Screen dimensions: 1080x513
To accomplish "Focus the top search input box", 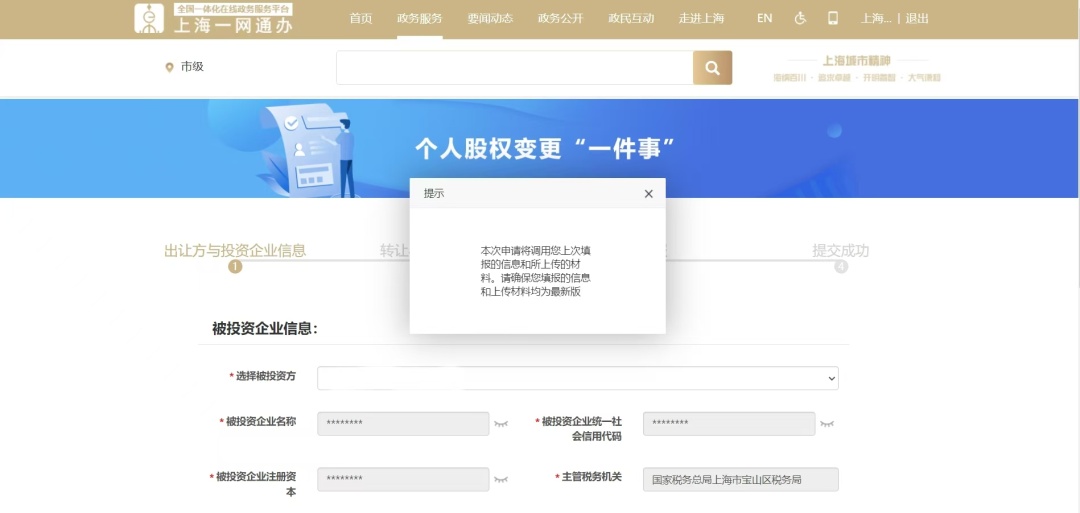I will click(515, 67).
